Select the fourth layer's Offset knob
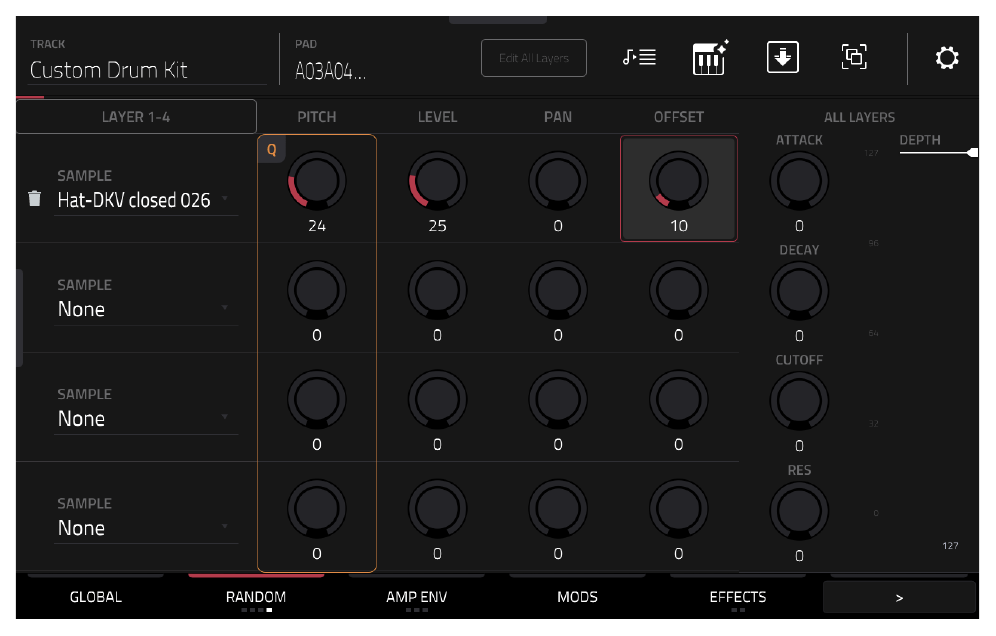This screenshot has height=636, width=996. 678,509
